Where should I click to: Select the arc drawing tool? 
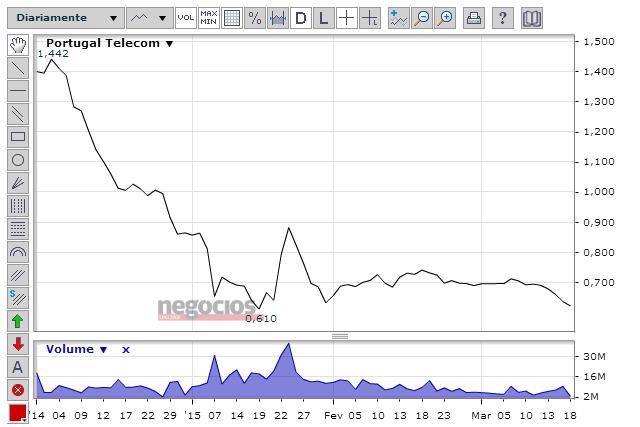(18, 252)
